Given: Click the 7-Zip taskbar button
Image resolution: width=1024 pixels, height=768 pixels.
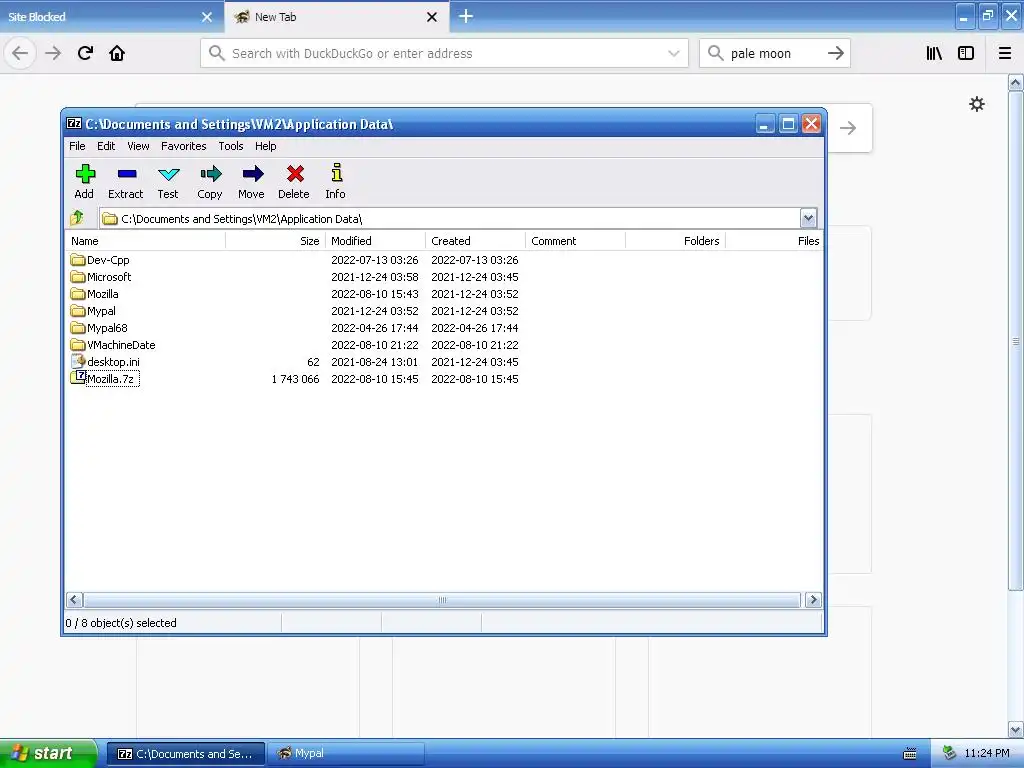Looking at the screenshot, I should coord(186,754).
